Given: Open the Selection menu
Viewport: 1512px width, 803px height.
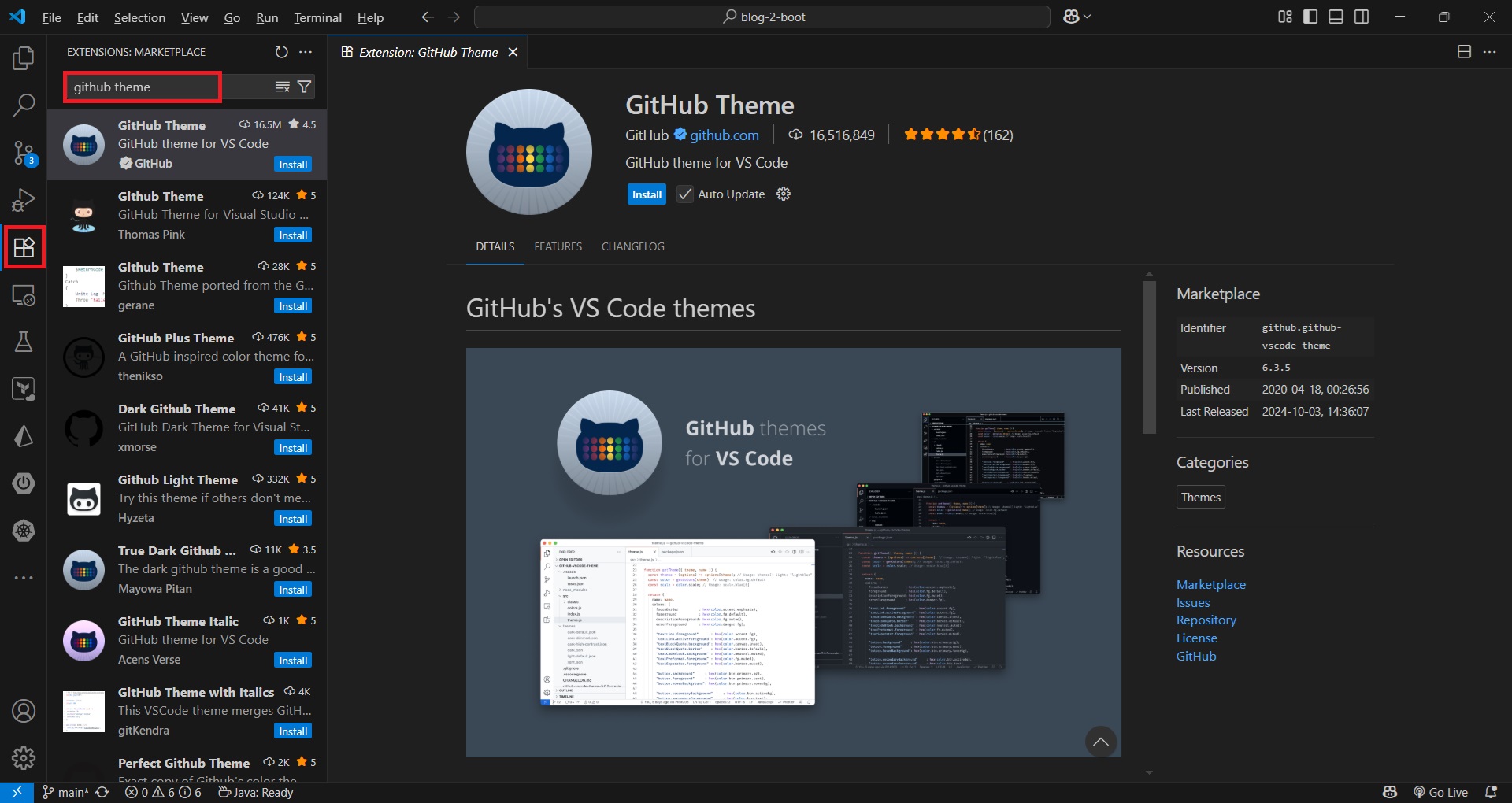Looking at the screenshot, I should 139,17.
